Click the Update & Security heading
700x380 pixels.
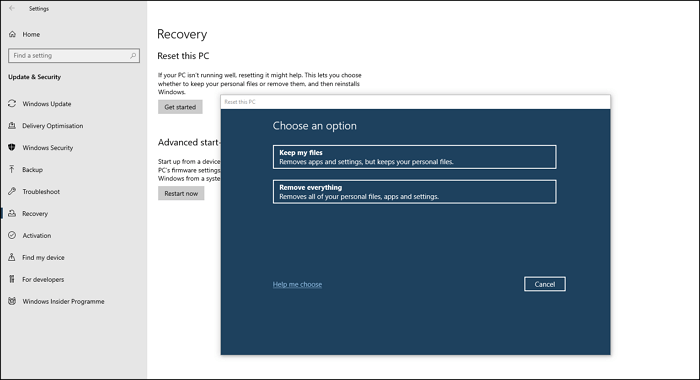tap(34, 77)
